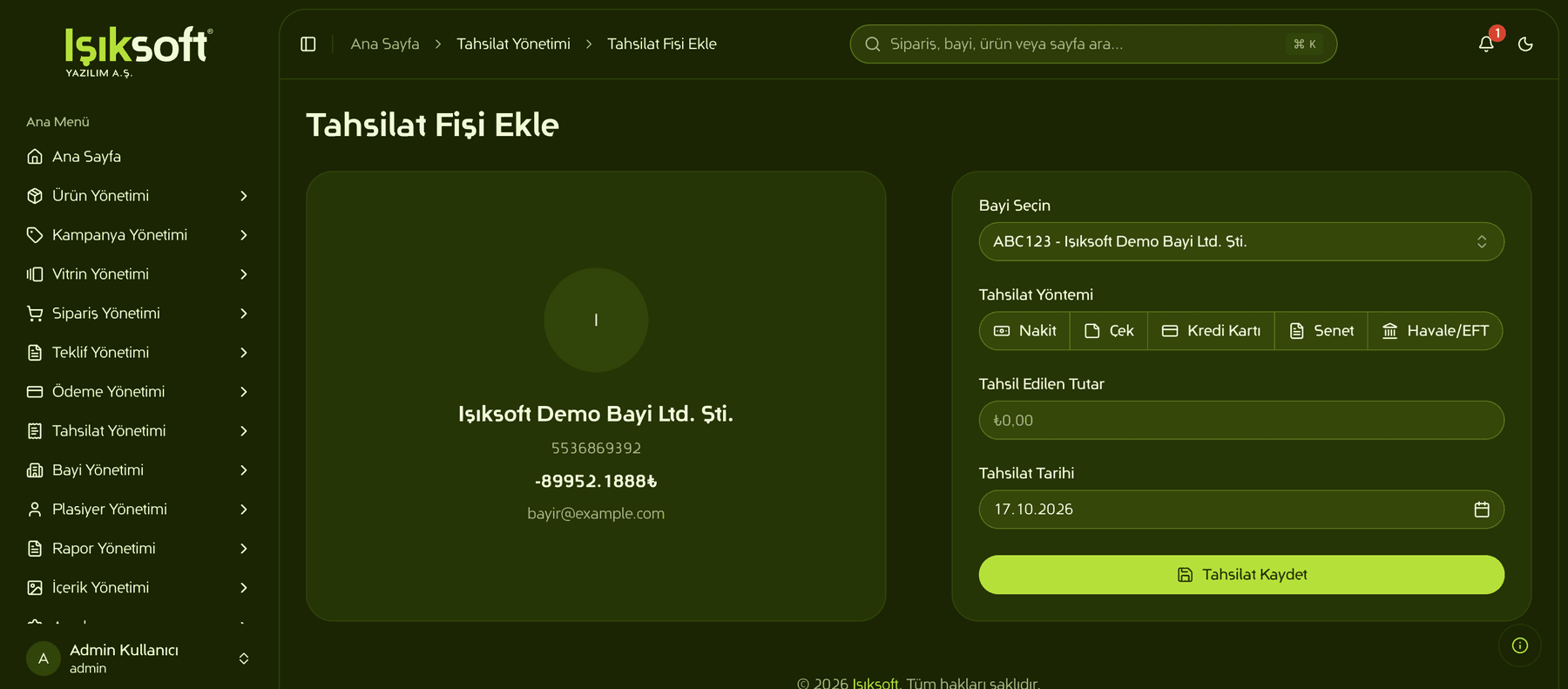This screenshot has height=689, width=1568.
Task: Click balance -89952.1888₺
Action: [596, 482]
